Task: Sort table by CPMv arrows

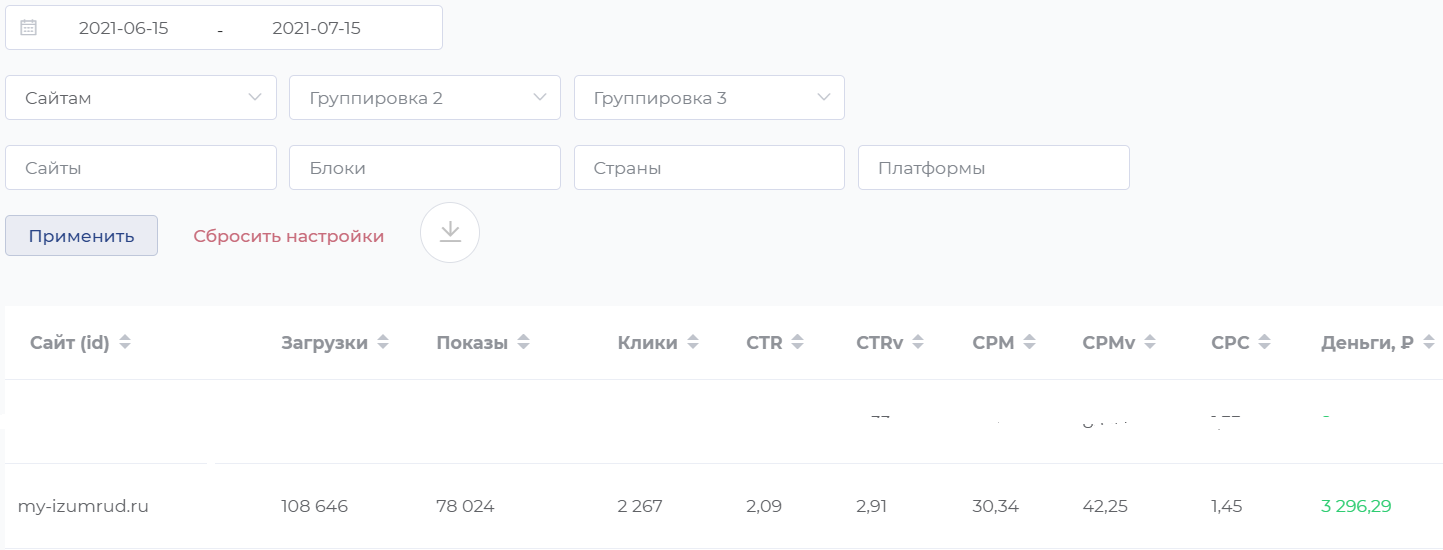Action: tap(1150, 343)
